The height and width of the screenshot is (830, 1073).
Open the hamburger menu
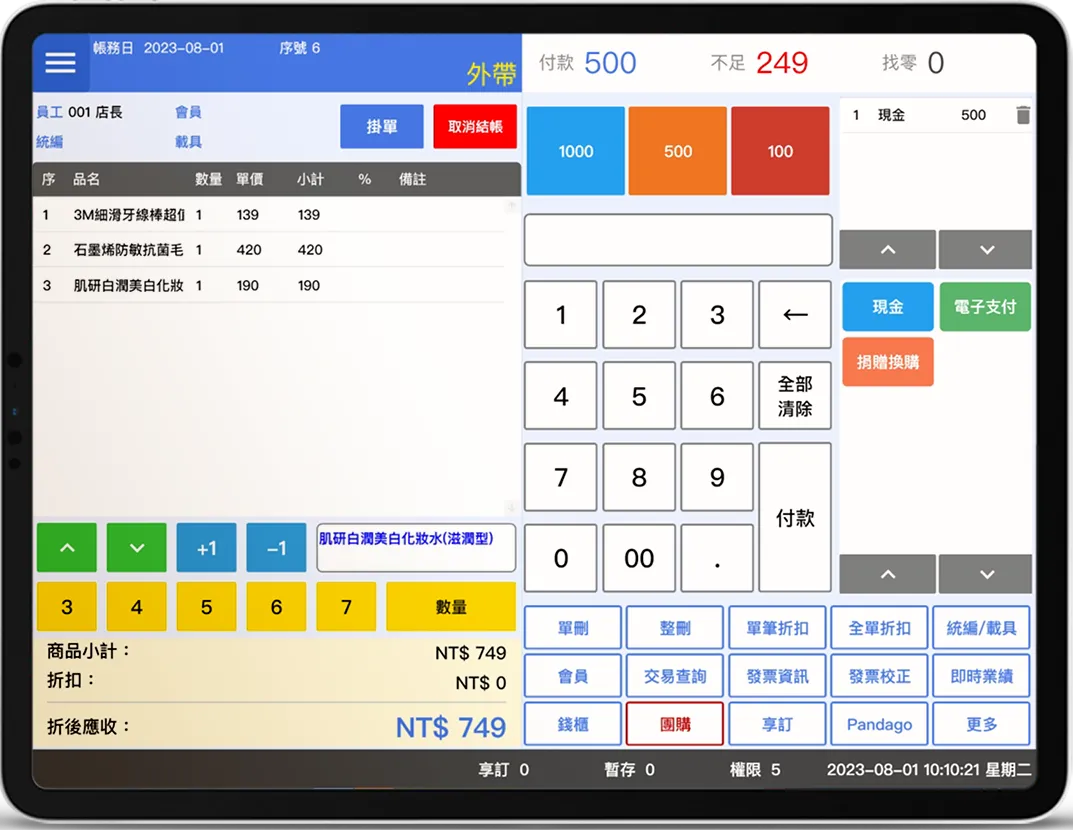point(61,63)
